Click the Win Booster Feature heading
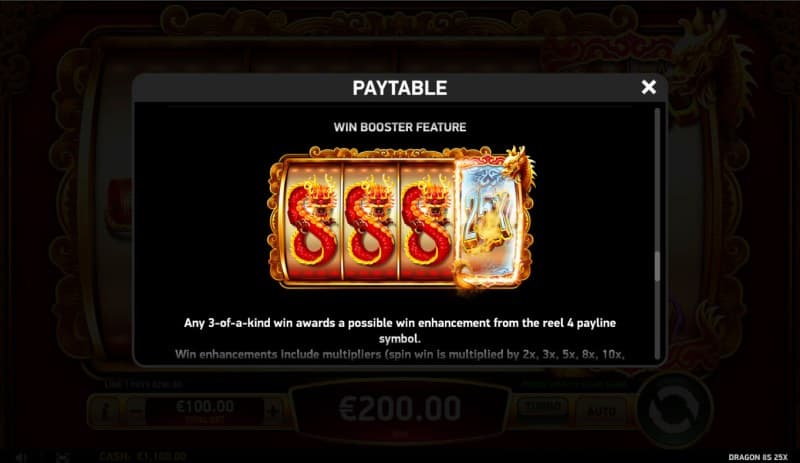 coord(400,127)
